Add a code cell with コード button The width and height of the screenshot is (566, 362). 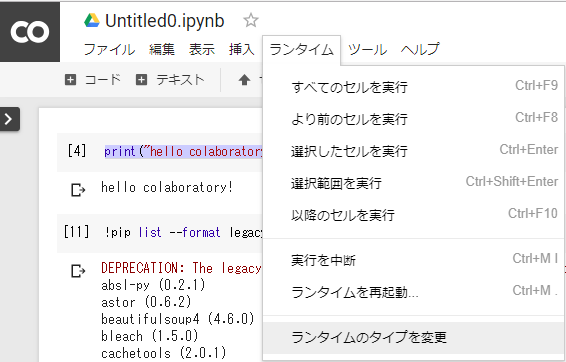point(92,79)
